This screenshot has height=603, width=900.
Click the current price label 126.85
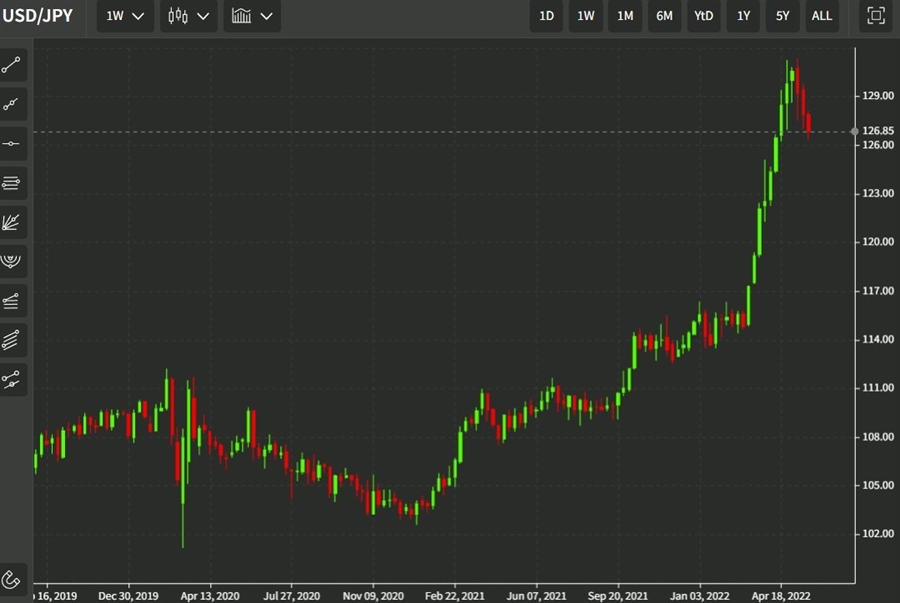coord(878,131)
